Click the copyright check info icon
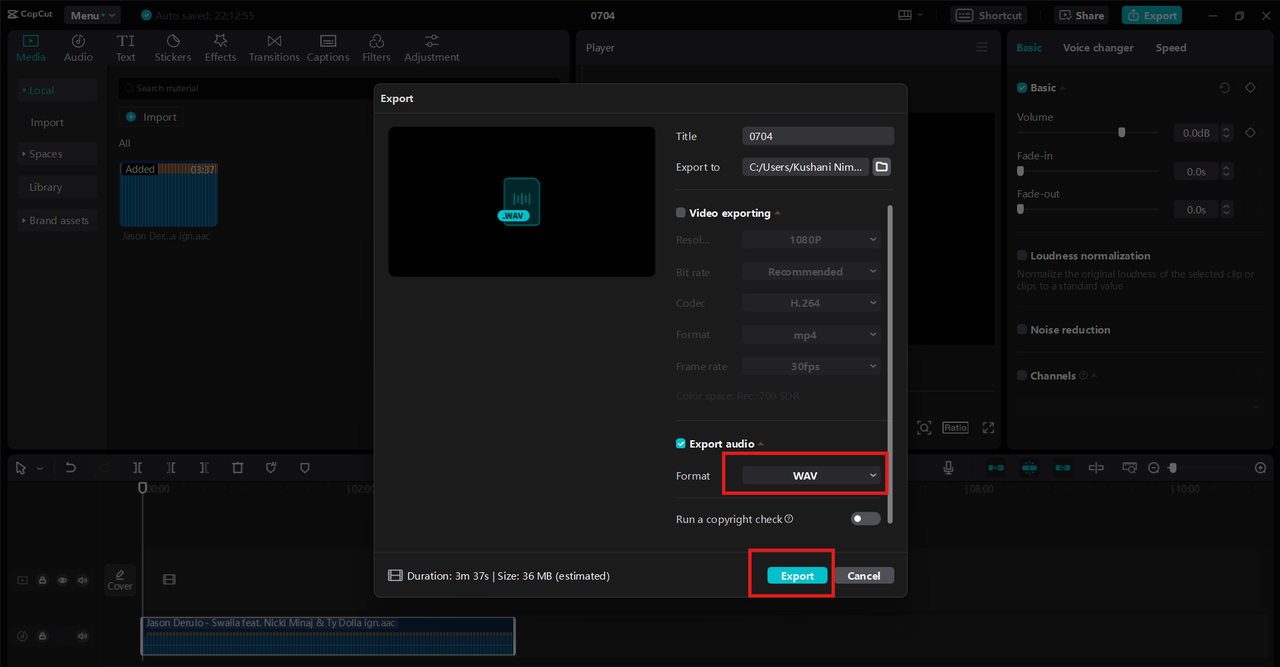This screenshot has height=667, width=1280. pos(789,519)
